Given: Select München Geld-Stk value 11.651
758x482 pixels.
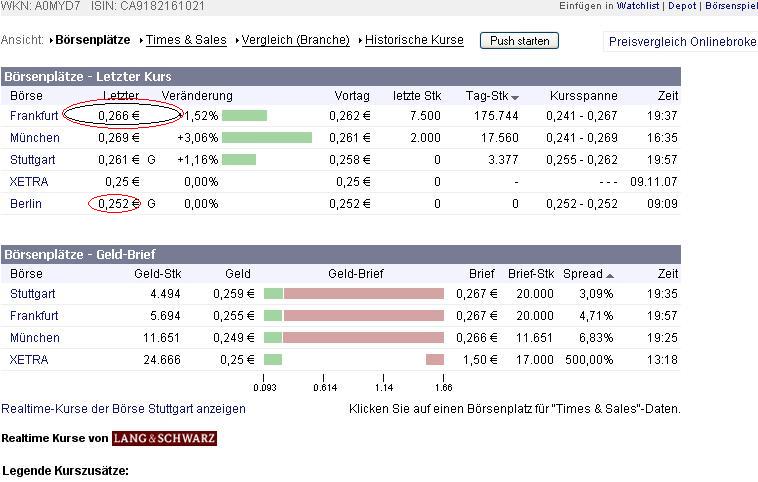Looking at the screenshot, I should [161, 338].
